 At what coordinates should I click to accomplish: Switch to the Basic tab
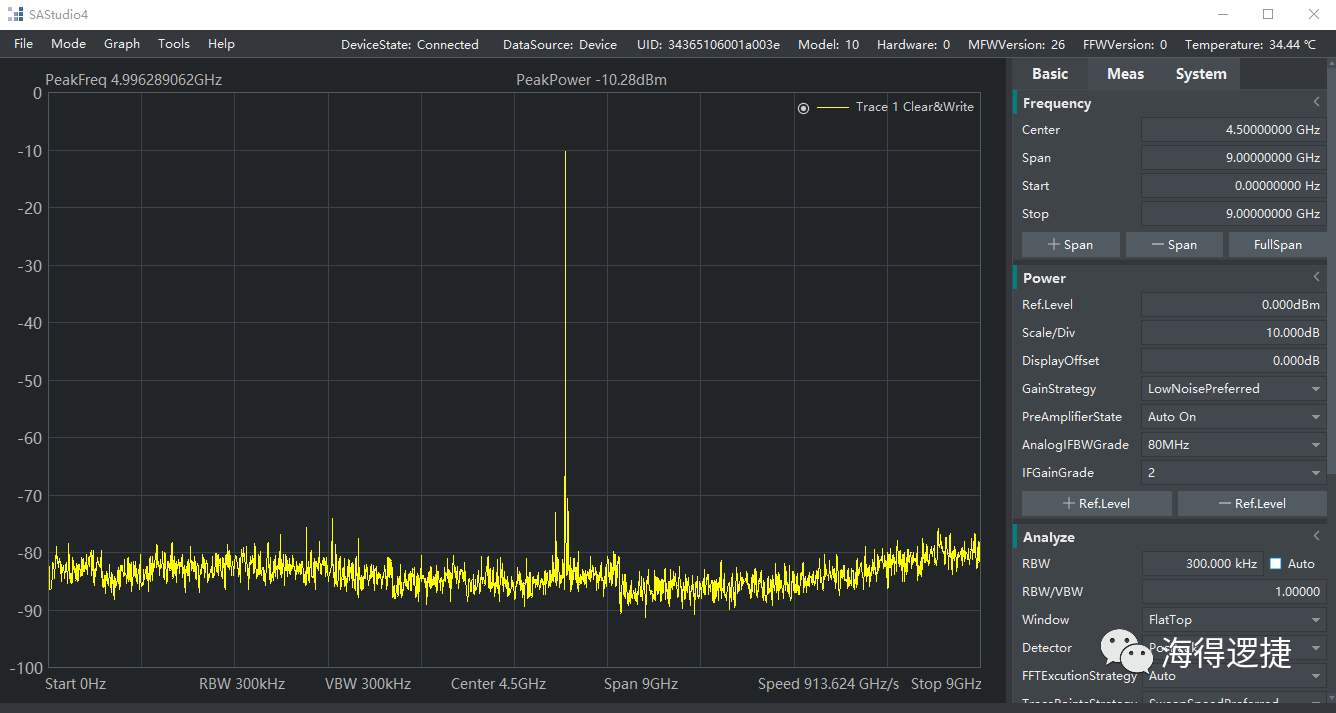[1050, 74]
